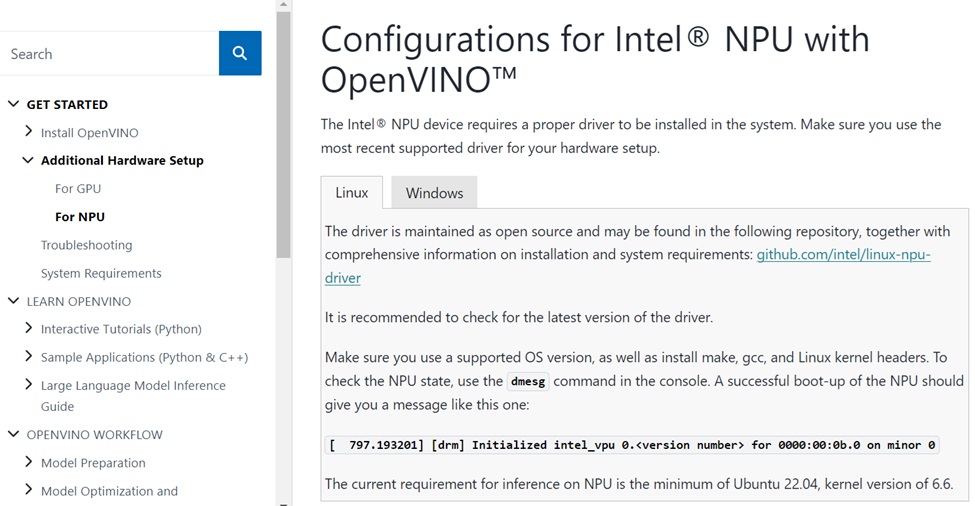Viewport: 975px width, 506px height.
Task: Collapse the LEARN OPENVINO section chevron
Action: [13, 301]
